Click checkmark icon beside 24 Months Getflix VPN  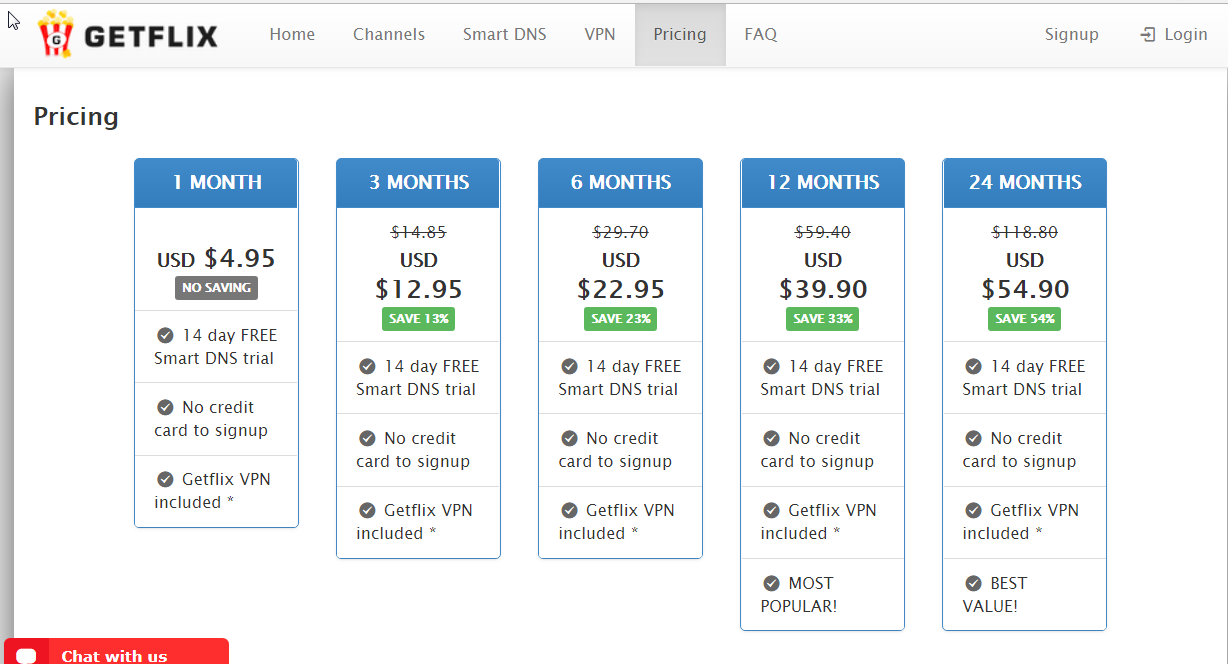point(973,510)
